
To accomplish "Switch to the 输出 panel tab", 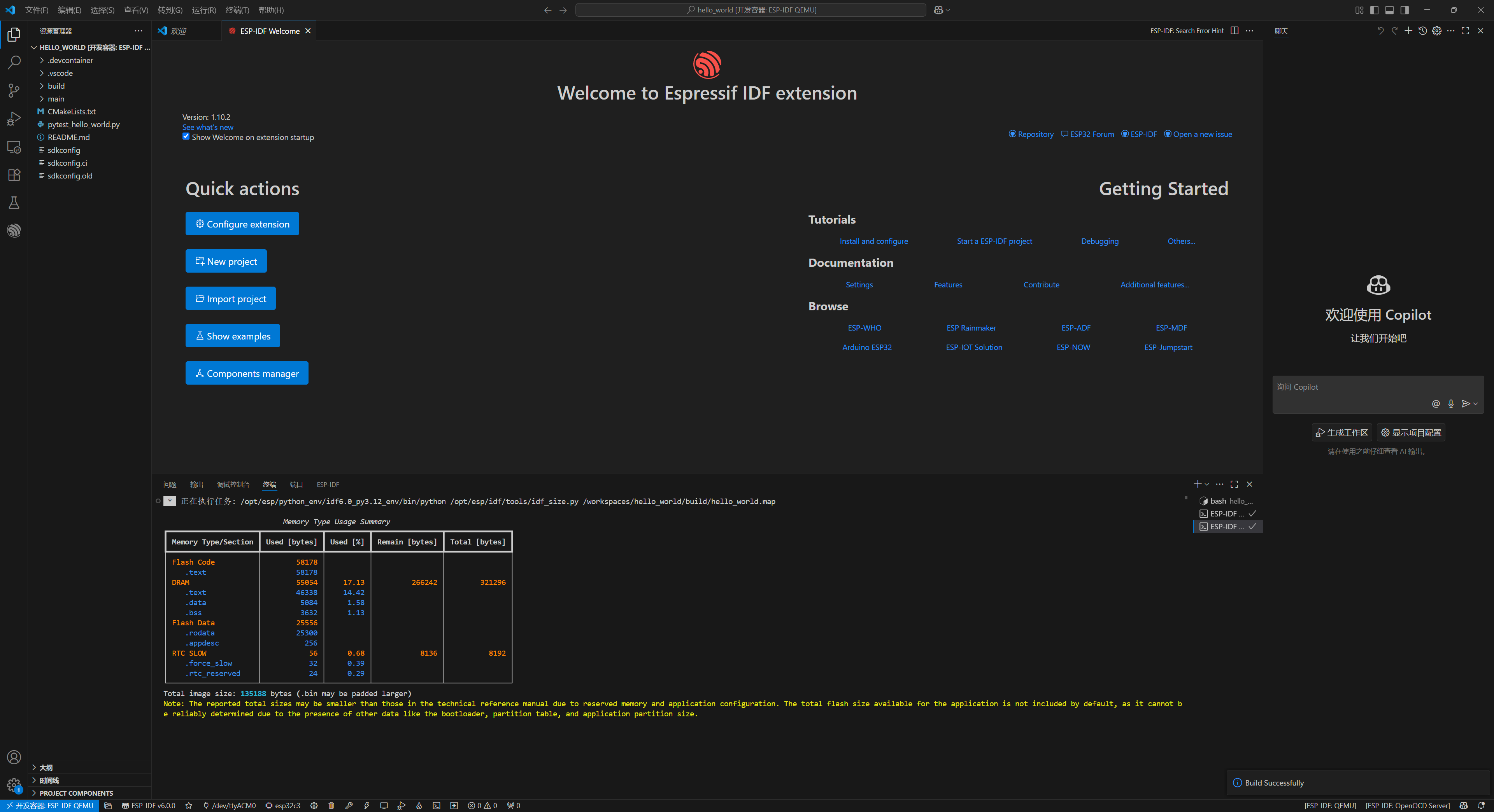I will [196, 485].
